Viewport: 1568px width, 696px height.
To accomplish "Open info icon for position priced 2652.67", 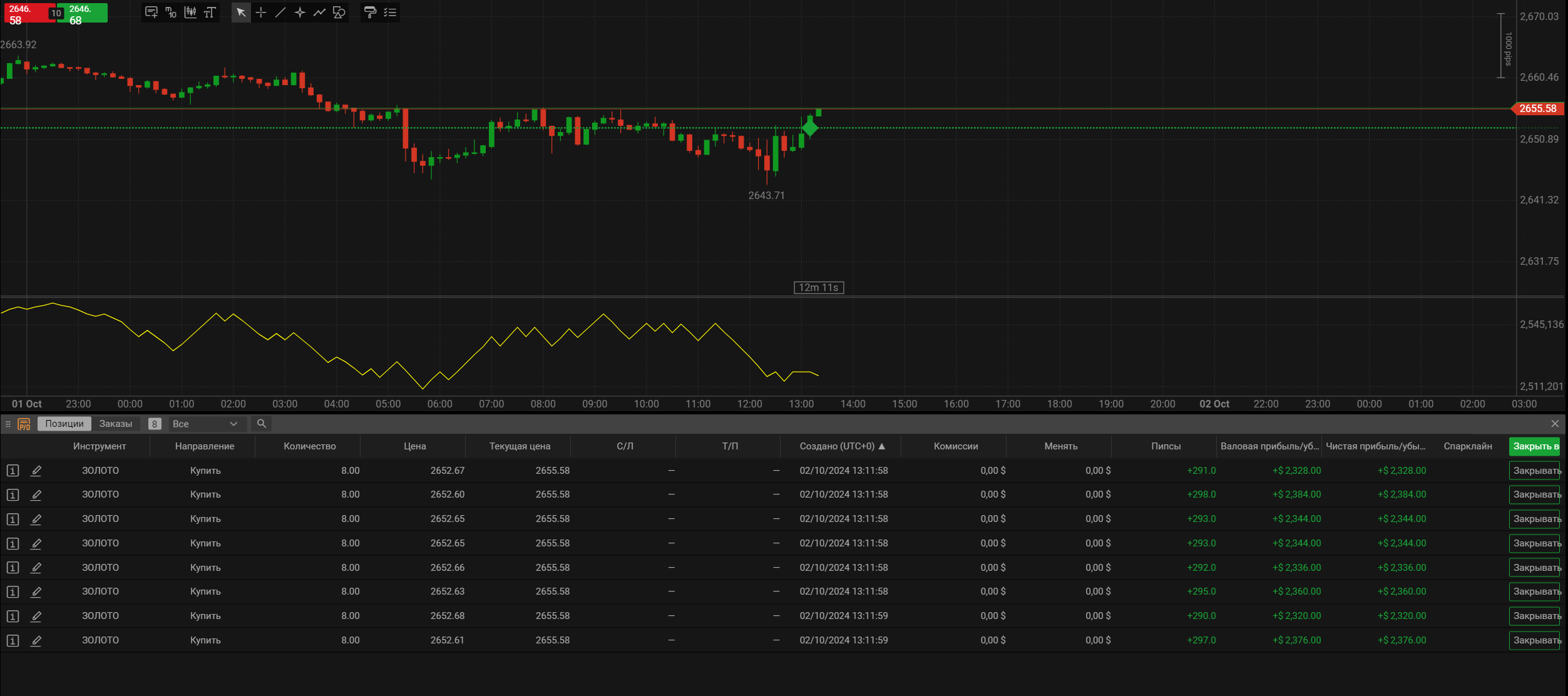I will (x=13, y=471).
